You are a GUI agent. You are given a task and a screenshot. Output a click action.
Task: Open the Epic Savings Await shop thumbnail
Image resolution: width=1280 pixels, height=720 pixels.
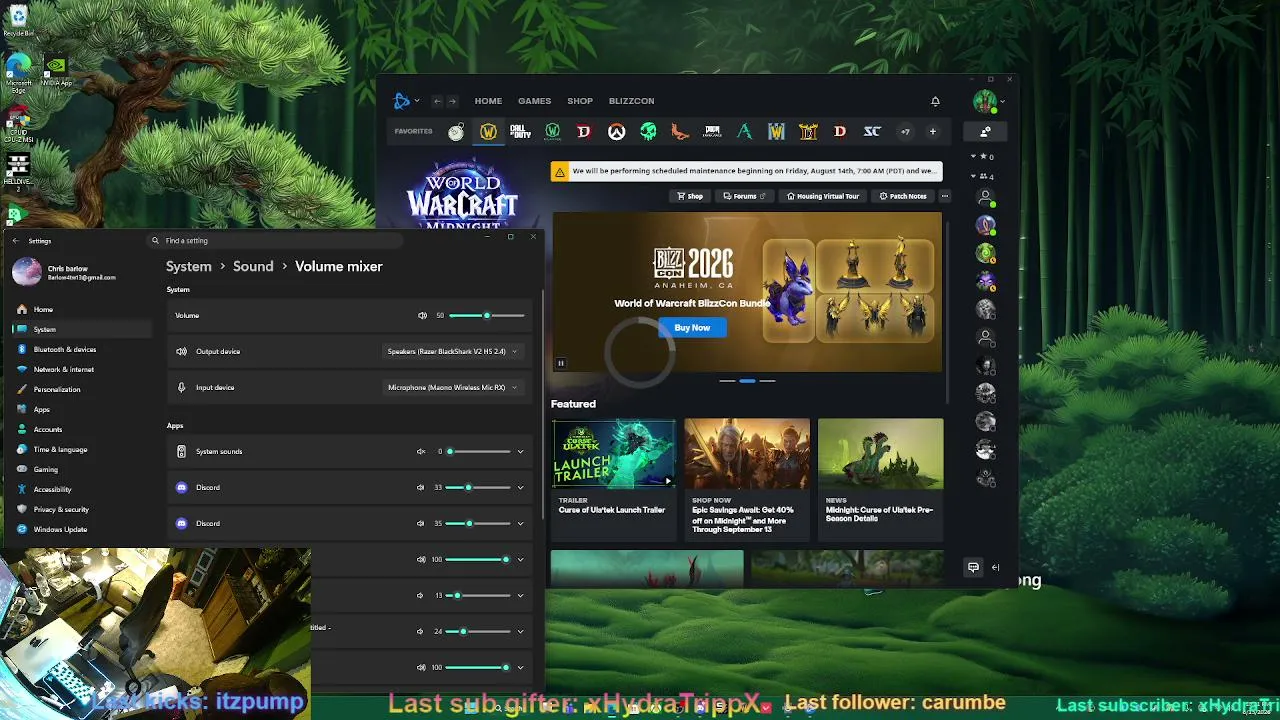pyautogui.click(x=747, y=454)
